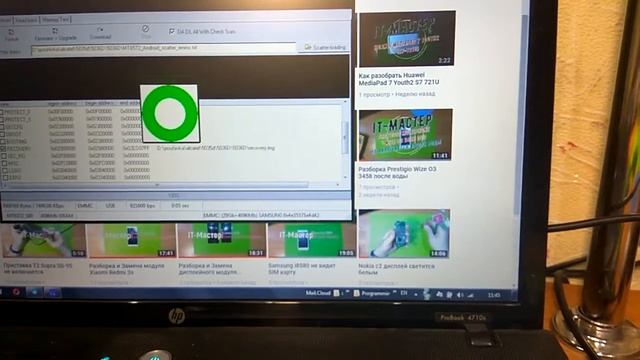The image size is (640, 360).
Task: Uncheck the RECOVERY partition checkbox
Action: 2,149
